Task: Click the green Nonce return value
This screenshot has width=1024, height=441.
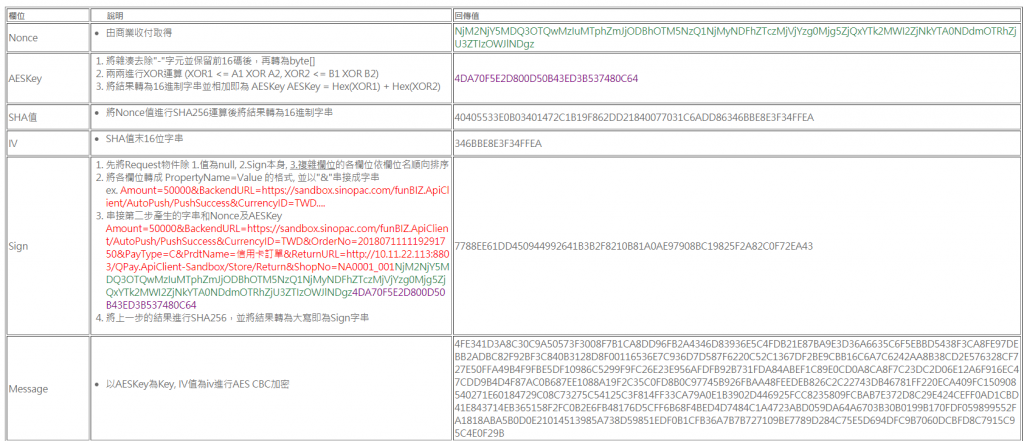Action: 735,38
